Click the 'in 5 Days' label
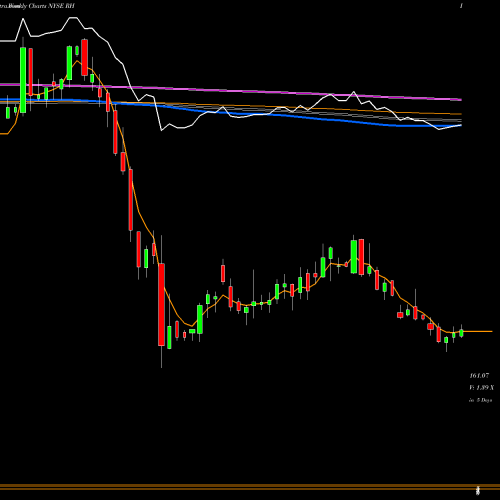 pyautogui.click(x=481, y=400)
